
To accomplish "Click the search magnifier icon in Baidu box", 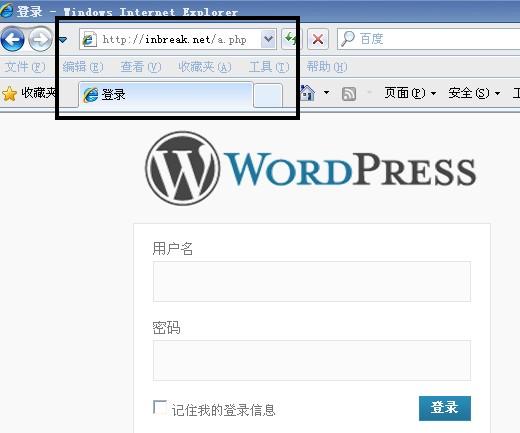I will (348, 39).
